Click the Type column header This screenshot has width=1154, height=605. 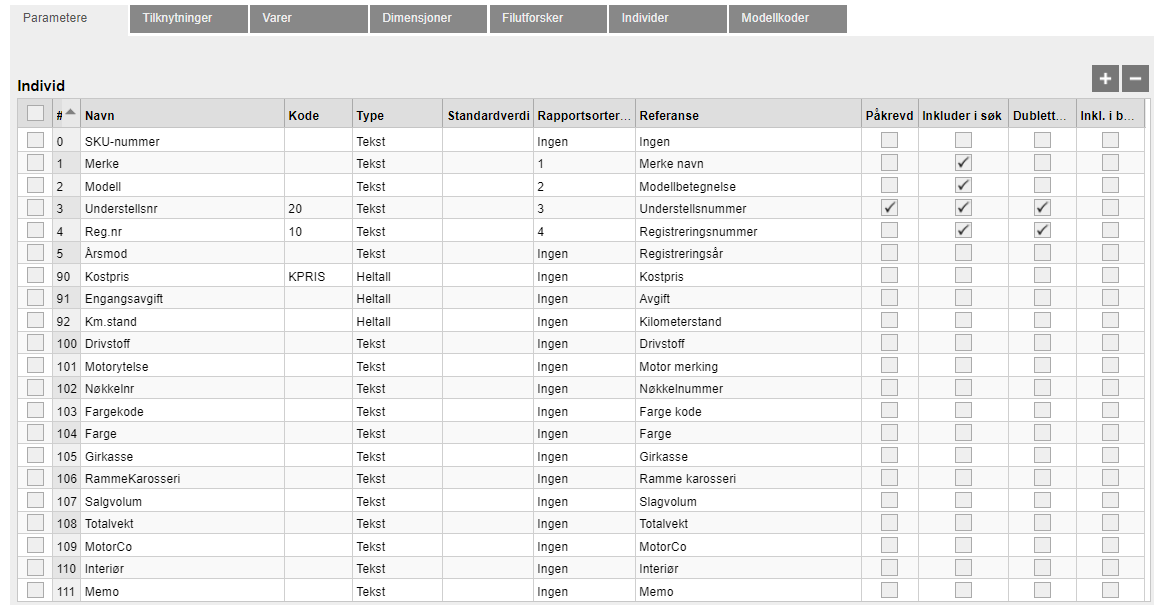[x=397, y=115]
